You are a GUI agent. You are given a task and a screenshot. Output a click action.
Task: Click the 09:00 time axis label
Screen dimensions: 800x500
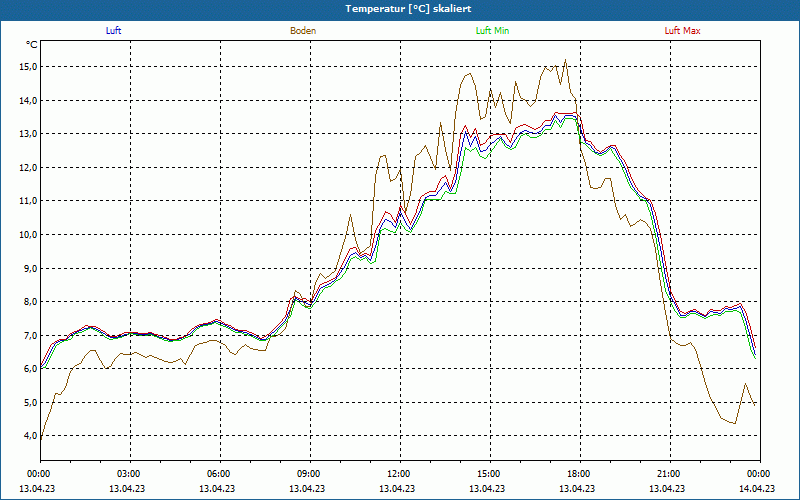[307, 474]
